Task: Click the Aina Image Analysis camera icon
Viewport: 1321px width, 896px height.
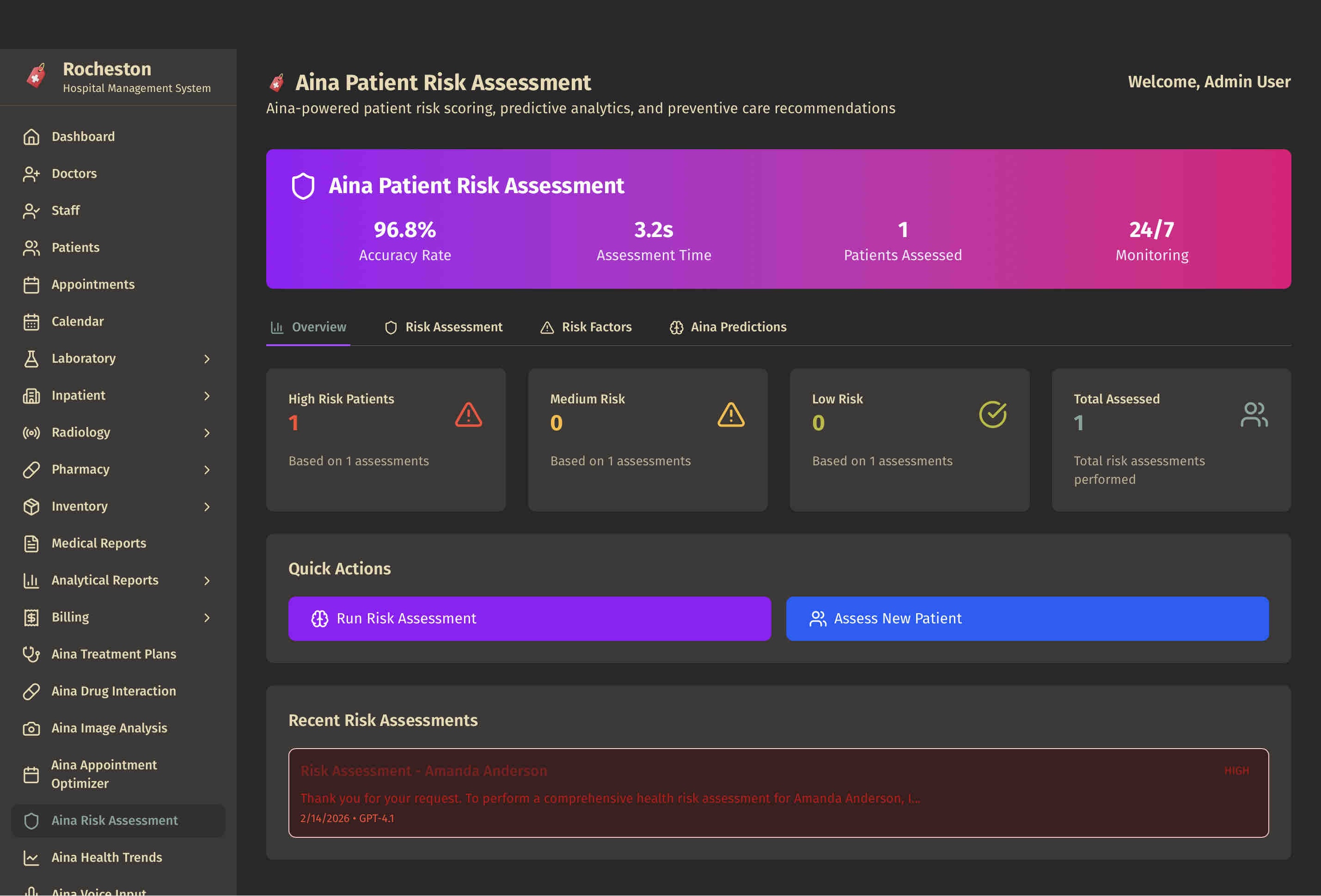Action: click(x=31, y=728)
